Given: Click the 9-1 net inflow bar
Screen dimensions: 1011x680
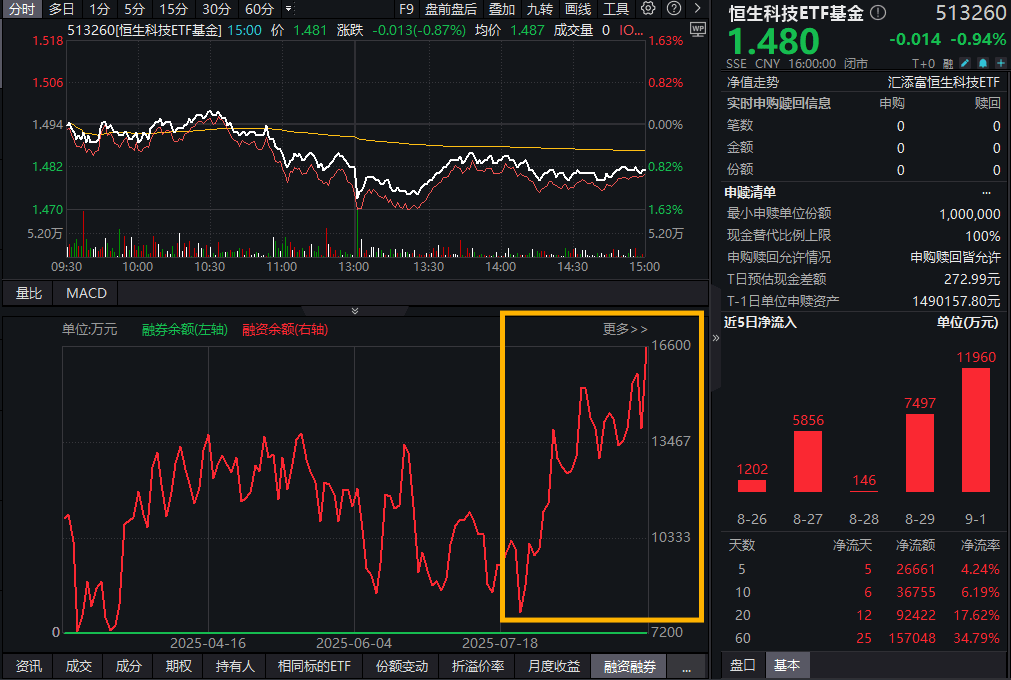Looking at the screenshot, I should 975,430.
